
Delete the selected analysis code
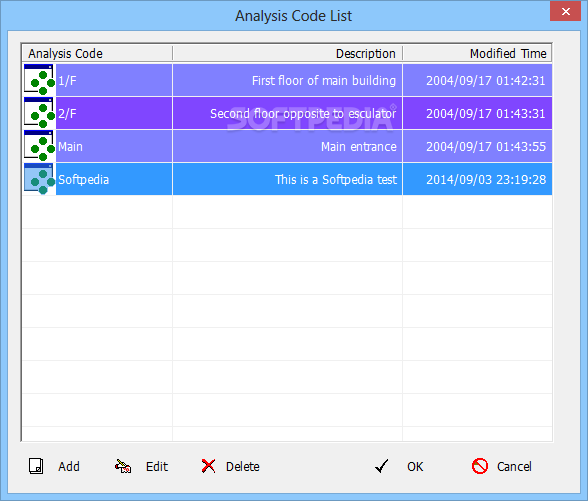tap(243, 466)
